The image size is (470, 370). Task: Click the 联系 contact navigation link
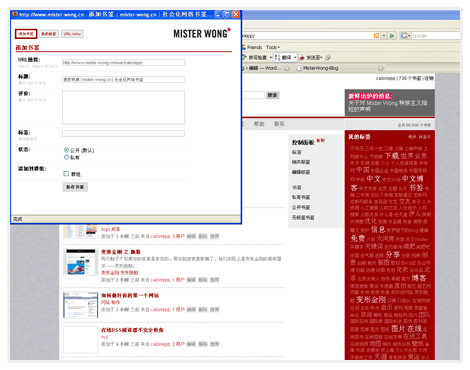click(x=279, y=124)
